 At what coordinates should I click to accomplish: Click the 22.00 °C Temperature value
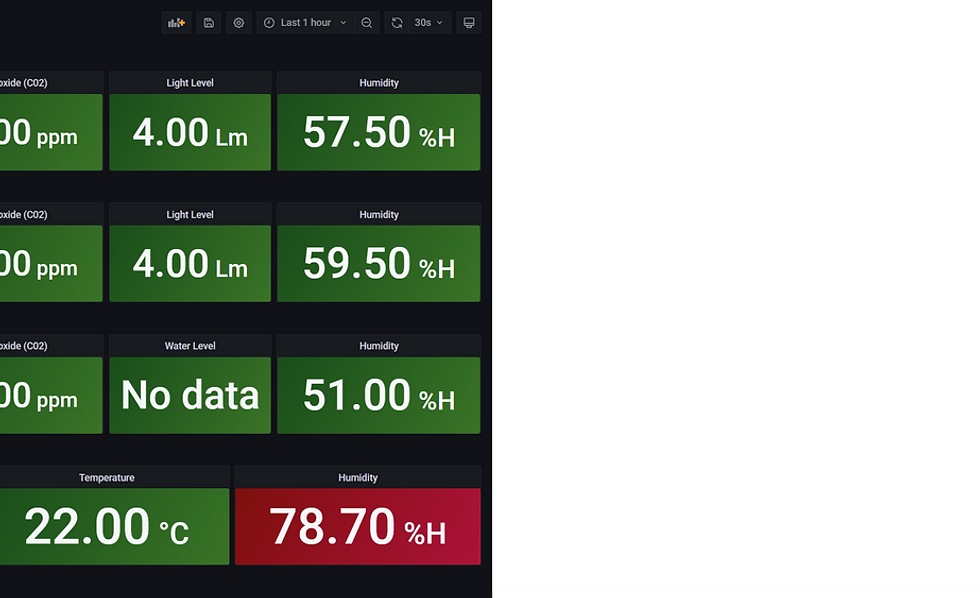point(107,527)
